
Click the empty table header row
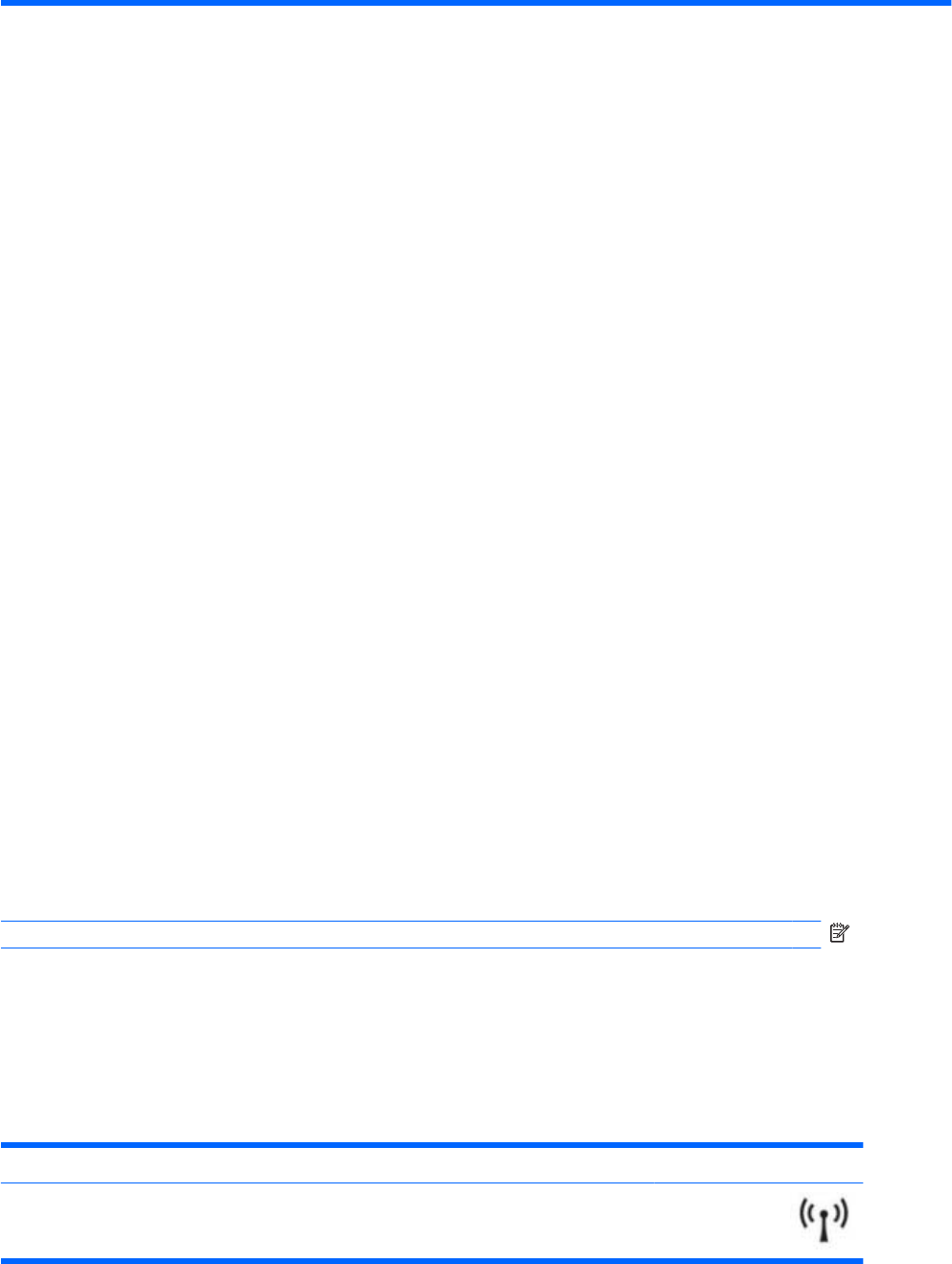click(431, 1164)
